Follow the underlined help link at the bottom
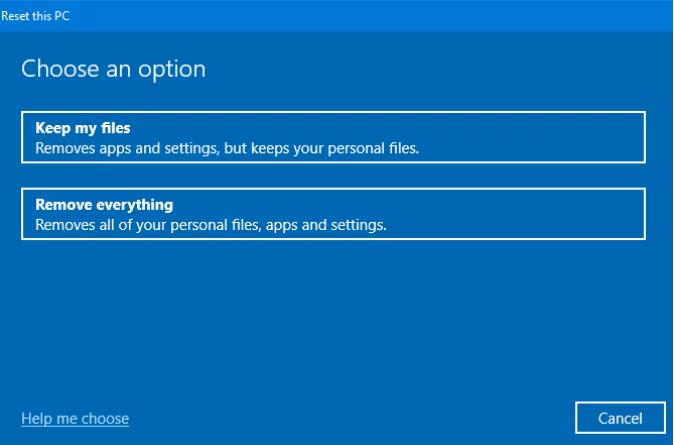Viewport: 674px width, 445px height. (75, 418)
